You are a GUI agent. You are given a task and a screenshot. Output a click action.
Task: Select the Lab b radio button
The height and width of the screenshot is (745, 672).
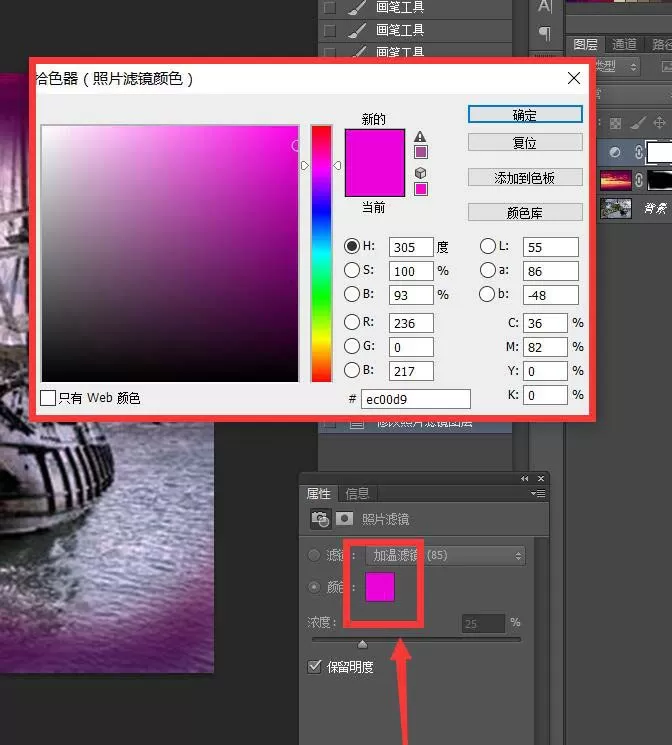(x=487, y=294)
